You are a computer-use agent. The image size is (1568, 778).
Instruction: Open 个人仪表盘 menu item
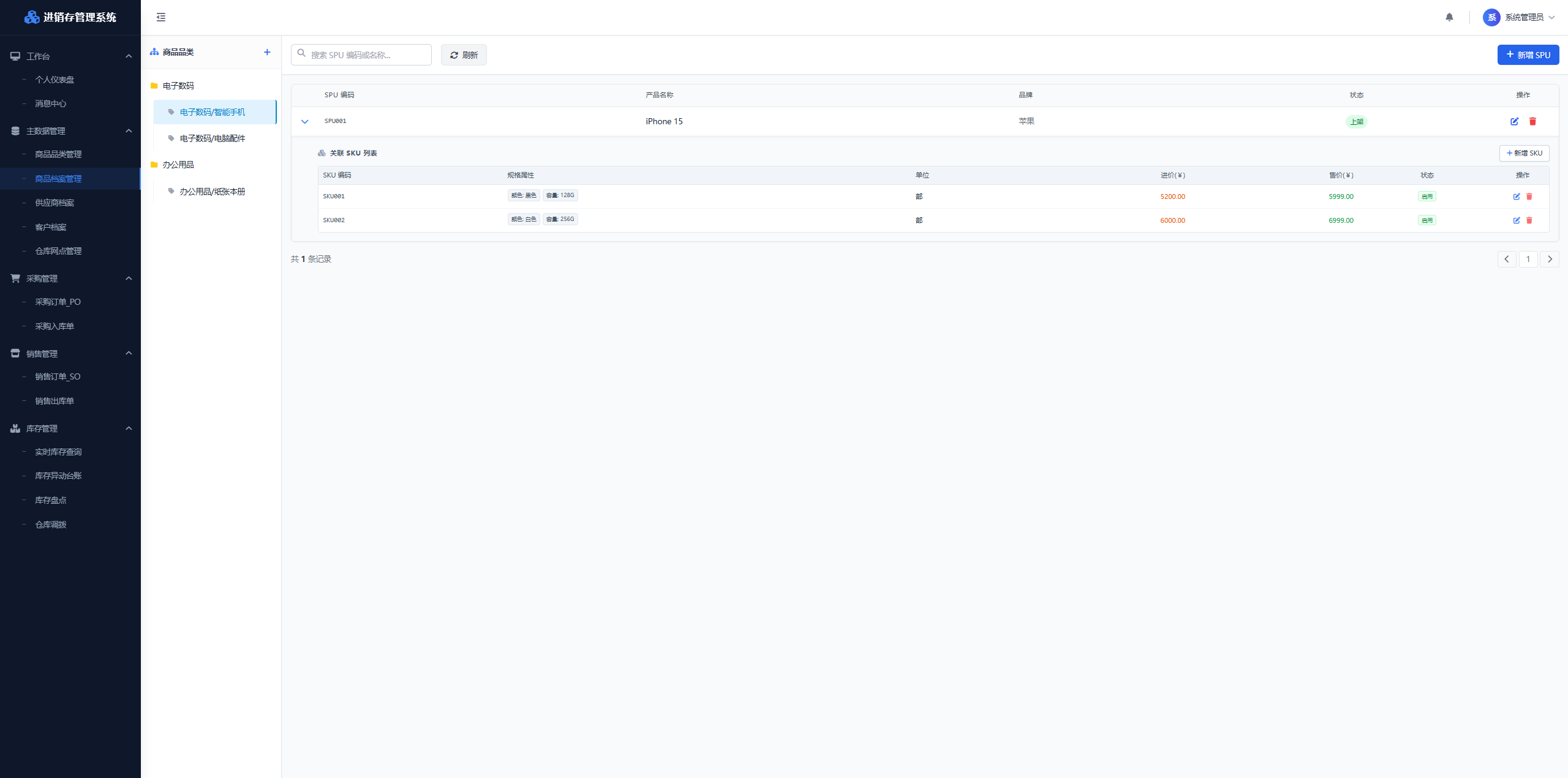click(x=70, y=80)
